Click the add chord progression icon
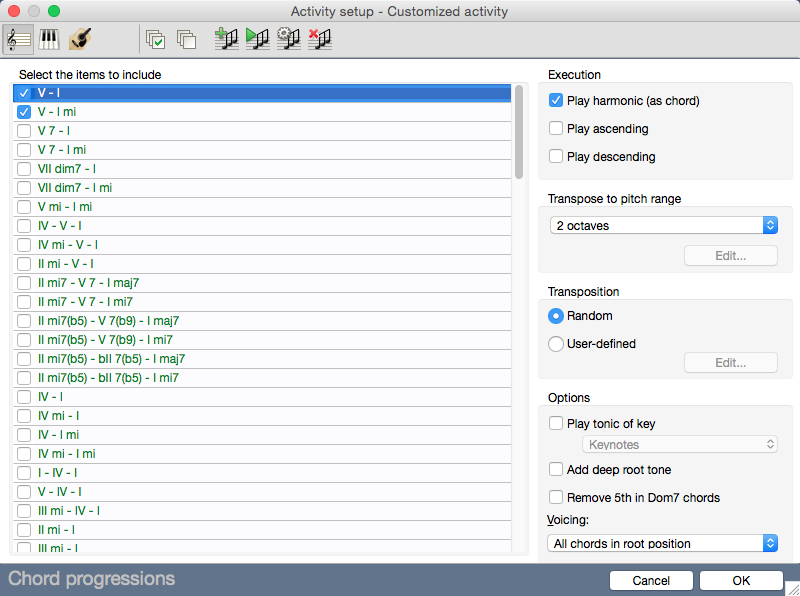Screen dimensions: 800x596 (x=227, y=39)
